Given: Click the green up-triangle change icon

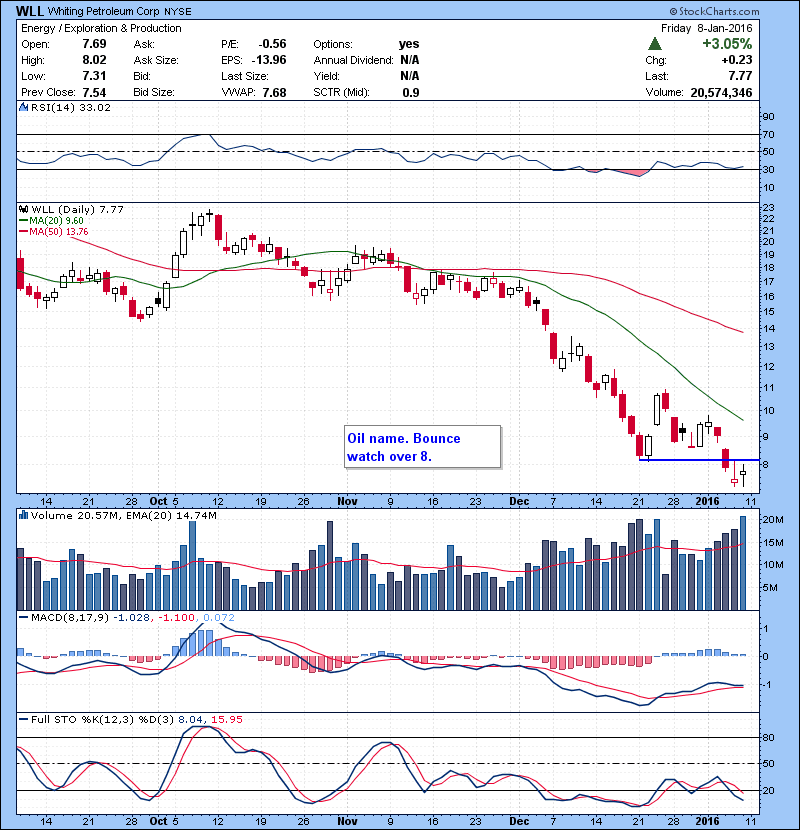Looking at the screenshot, I should [x=655, y=43].
